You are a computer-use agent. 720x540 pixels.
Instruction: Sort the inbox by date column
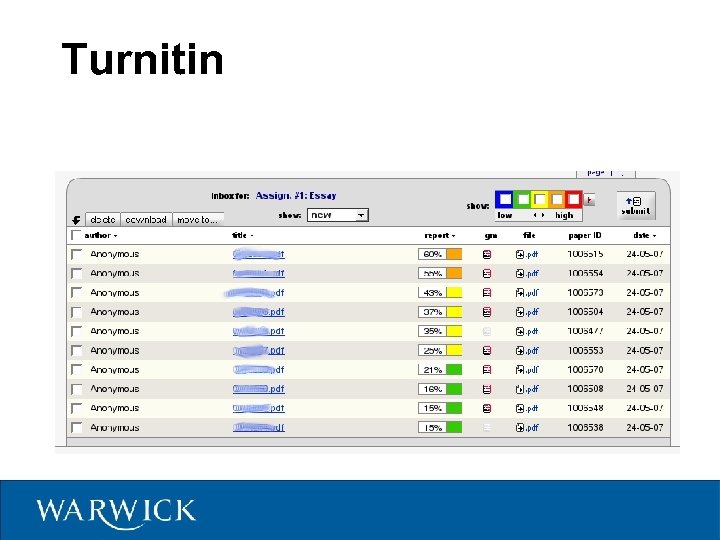[x=644, y=235]
